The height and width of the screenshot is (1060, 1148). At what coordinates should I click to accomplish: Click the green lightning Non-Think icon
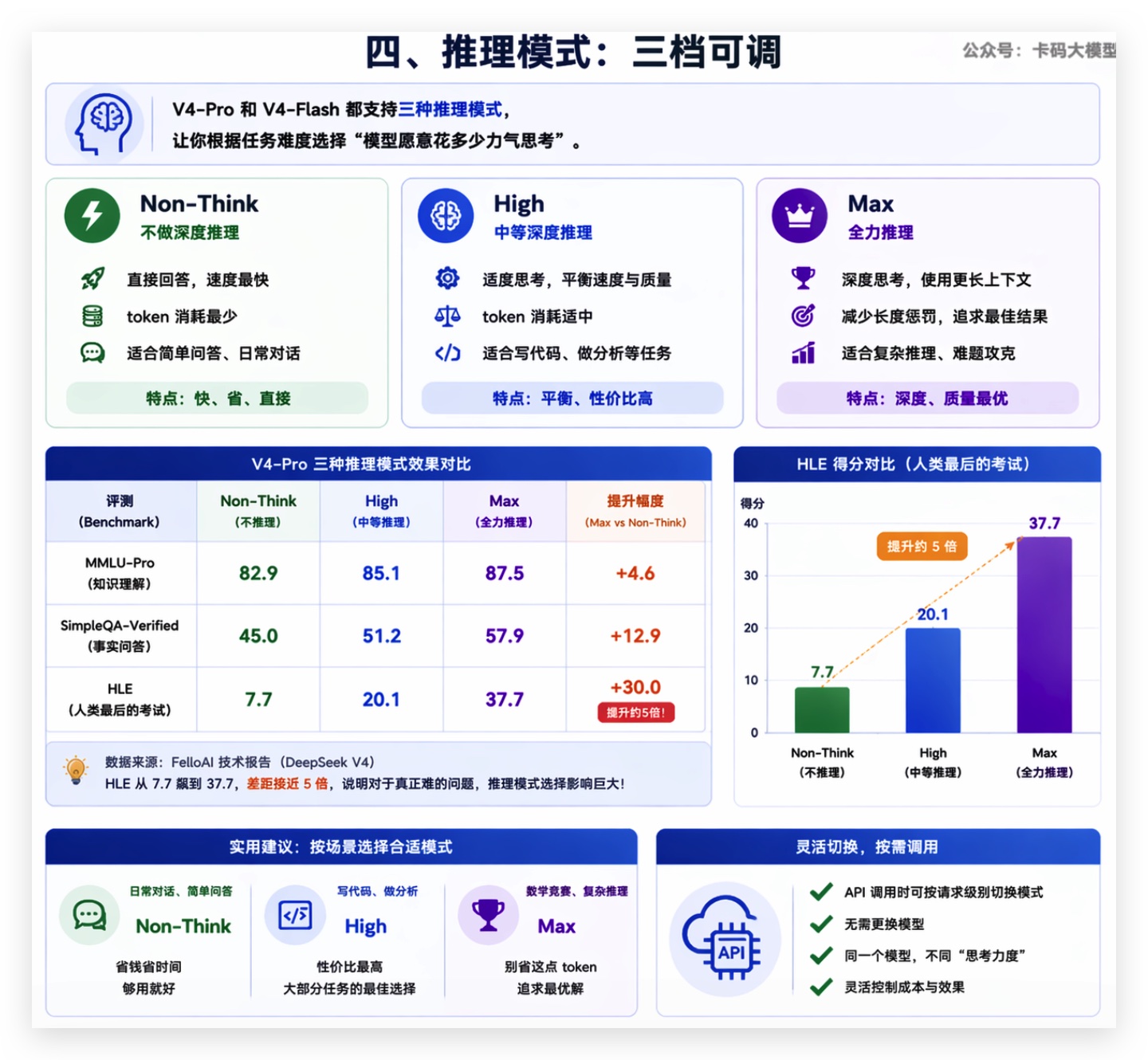click(x=92, y=215)
